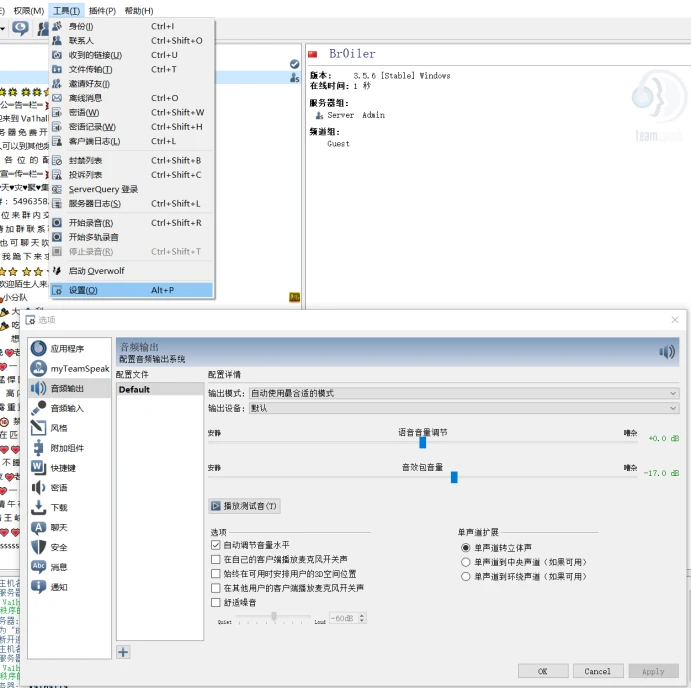
Task: Expand the 输出设备 dropdown
Action: click(464, 408)
